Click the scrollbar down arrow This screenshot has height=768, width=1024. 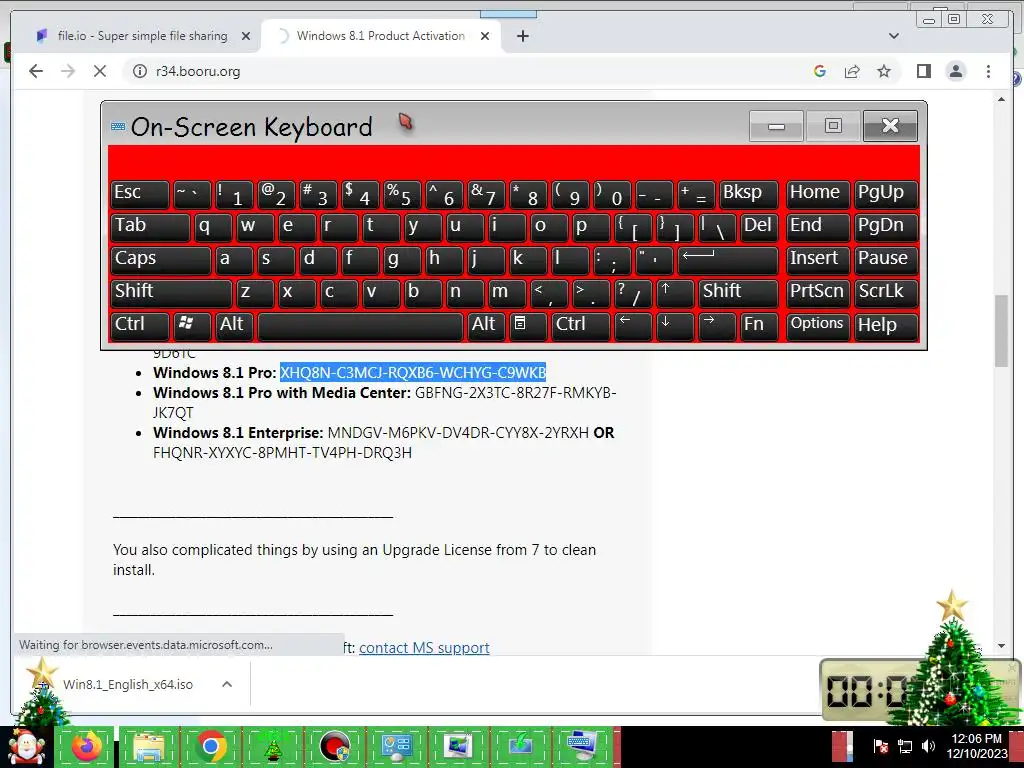pos(1002,646)
